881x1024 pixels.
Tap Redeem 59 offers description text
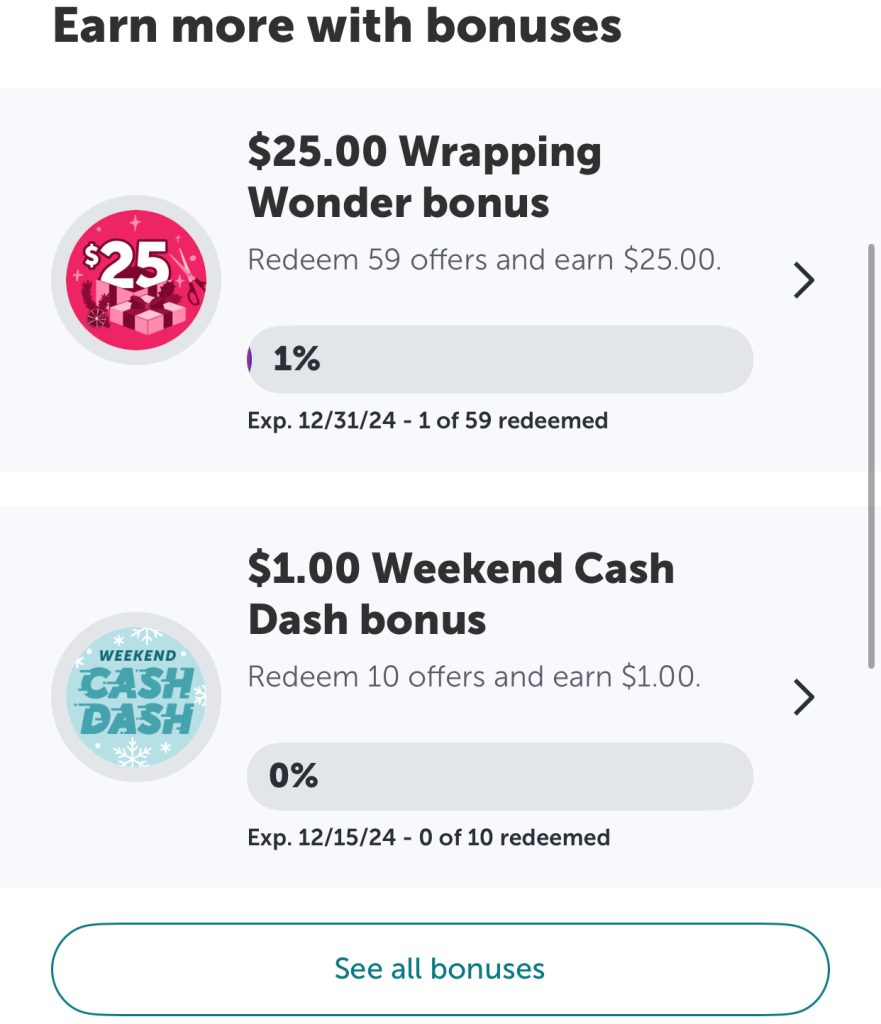[485, 260]
